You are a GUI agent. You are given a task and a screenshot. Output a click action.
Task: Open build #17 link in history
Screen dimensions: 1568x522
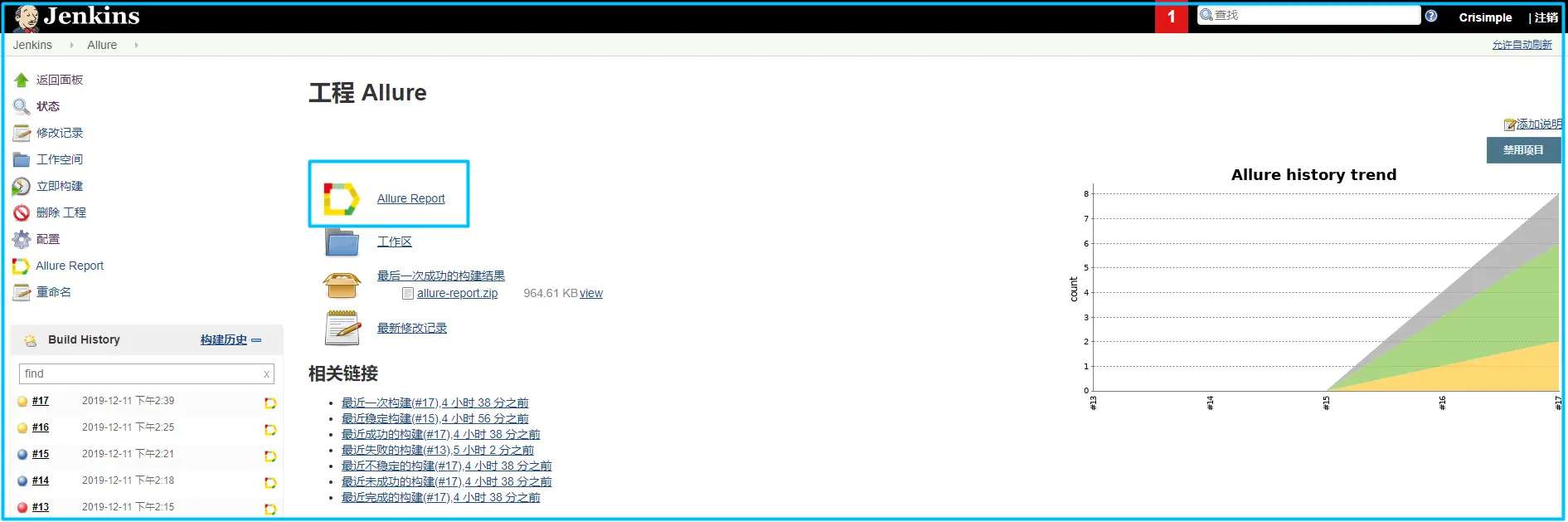[41, 401]
